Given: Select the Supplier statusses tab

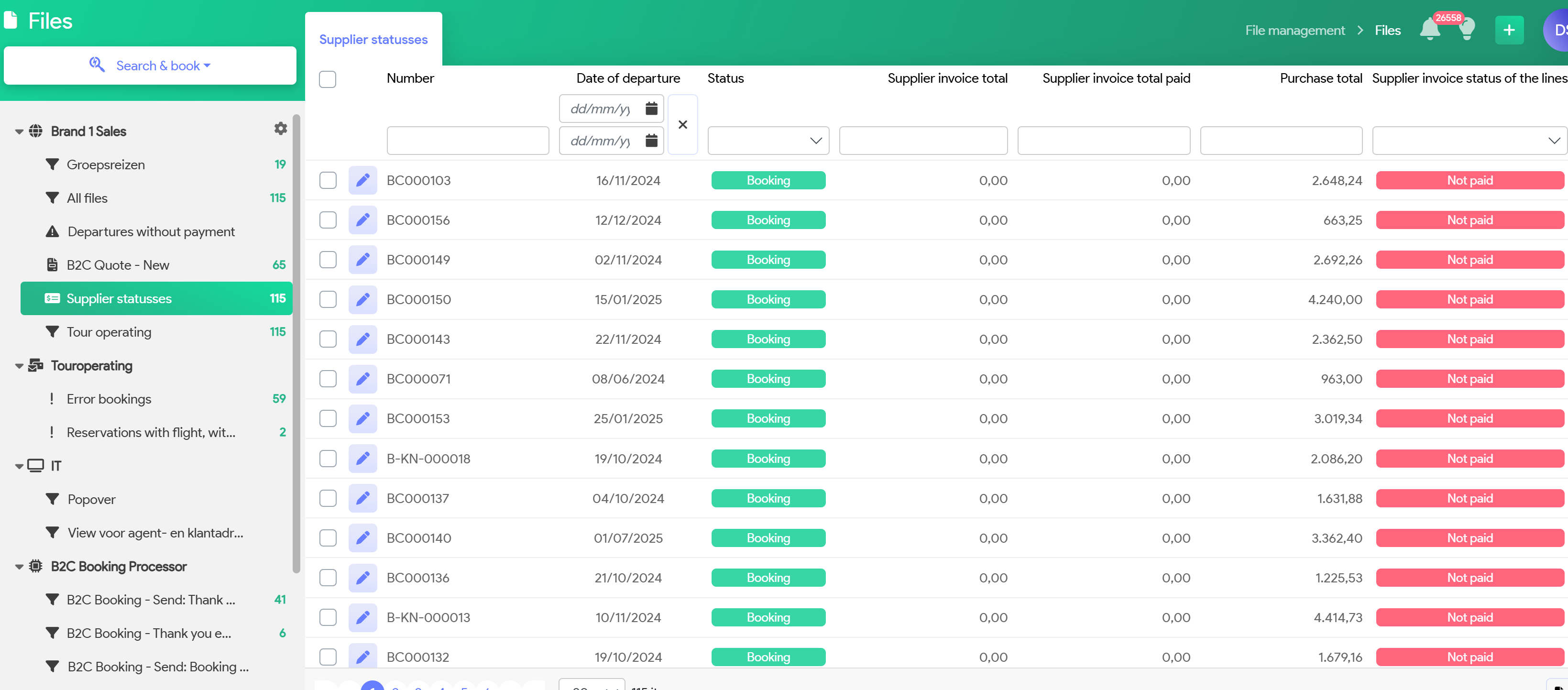Looking at the screenshot, I should click(x=373, y=40).
